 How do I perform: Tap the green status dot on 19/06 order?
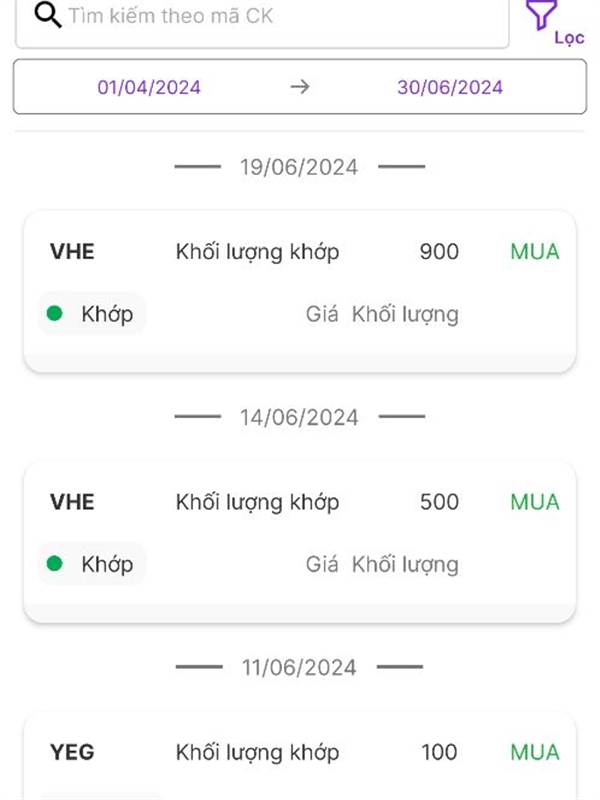55,314
